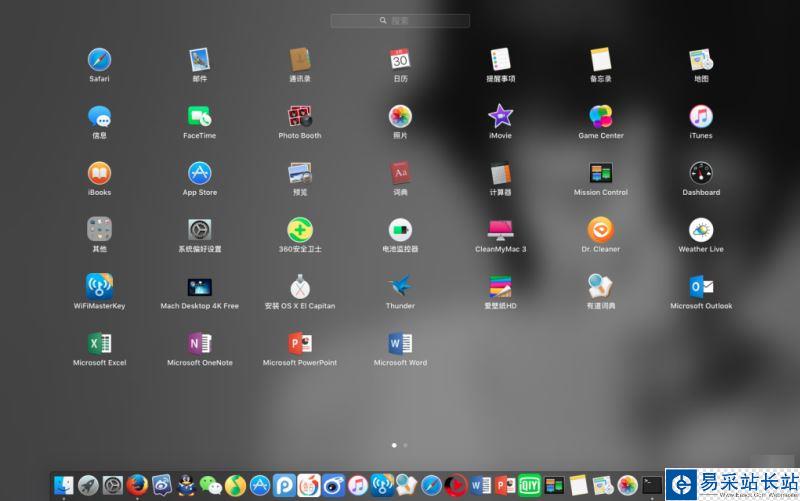
Task: Open iTunes music icon in Dock
Action: point(358,485)
